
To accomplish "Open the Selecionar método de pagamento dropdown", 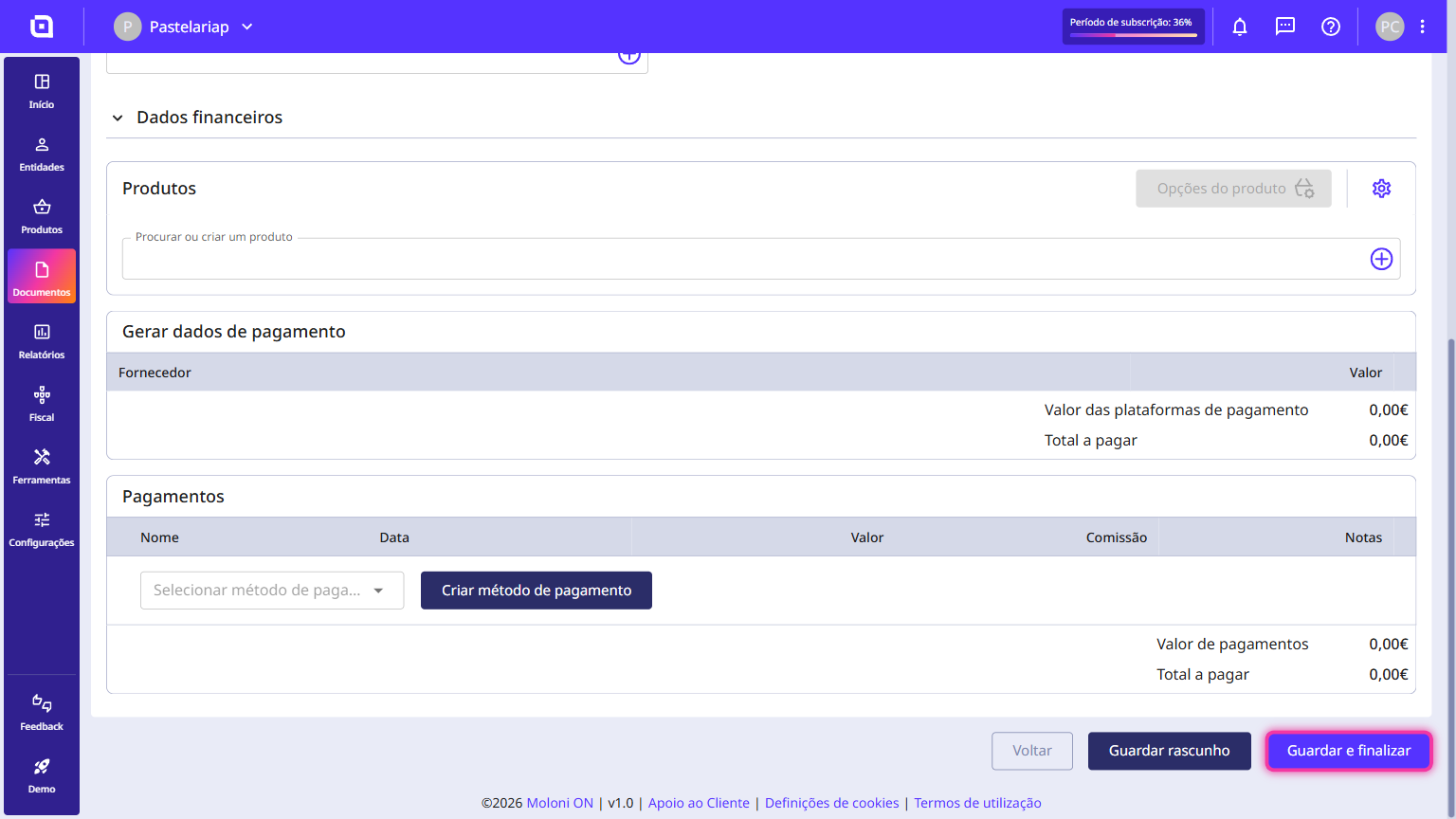I will coord(272,591).
